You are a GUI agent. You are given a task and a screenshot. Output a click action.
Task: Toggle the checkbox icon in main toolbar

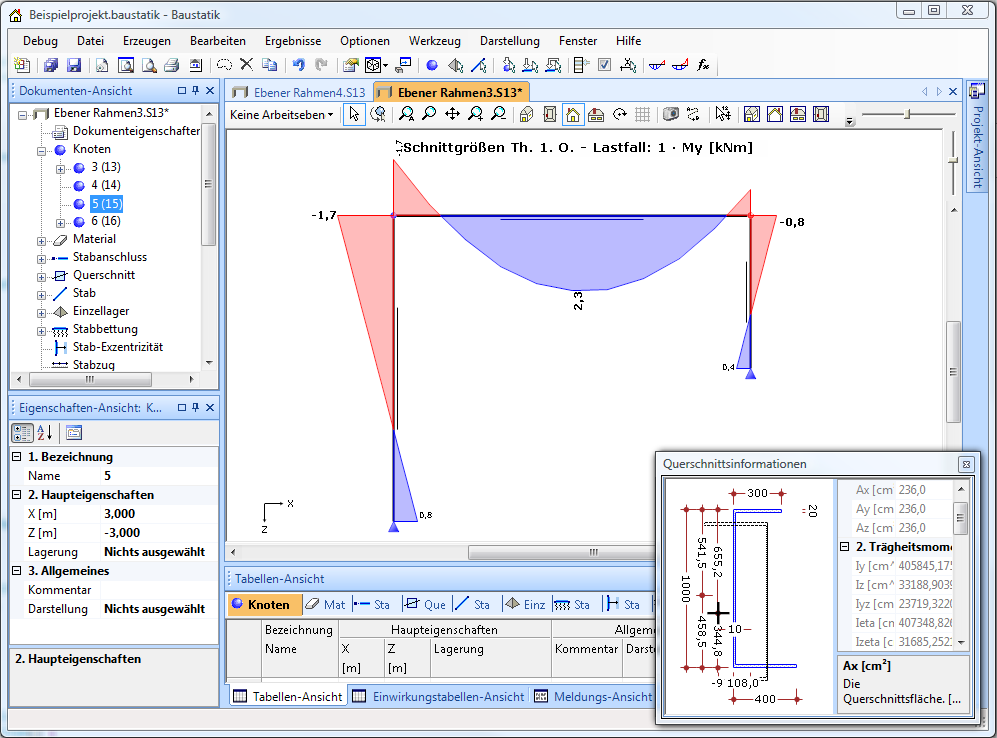pyautogui.click(x=605, y=65)
